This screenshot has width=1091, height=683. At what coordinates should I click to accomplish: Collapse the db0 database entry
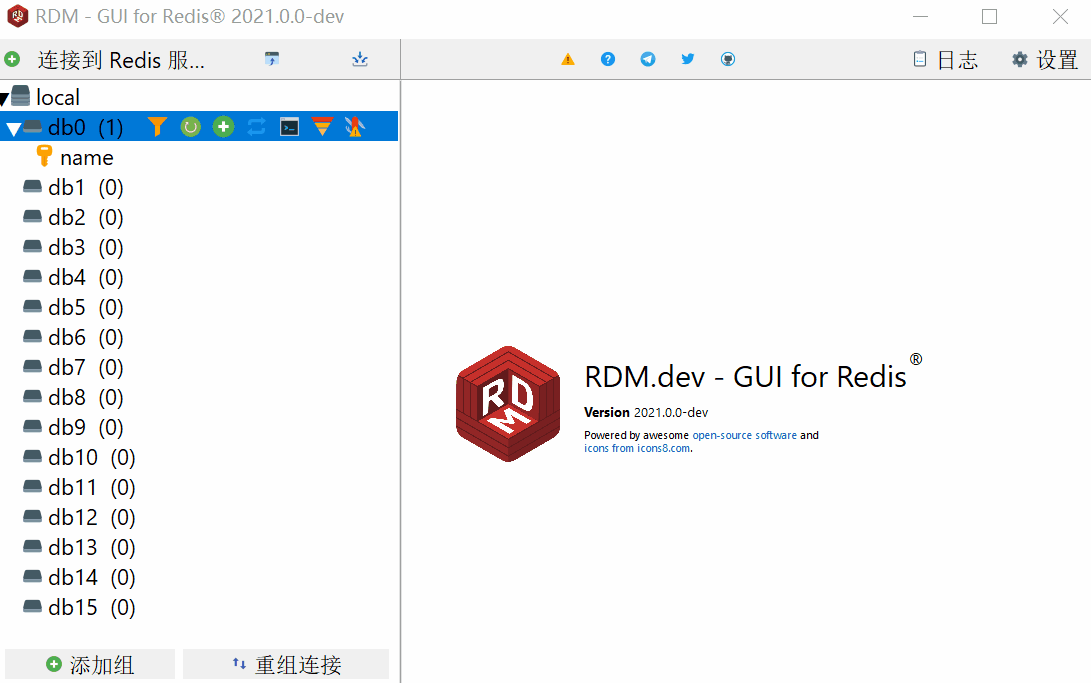tap(15, 127)
